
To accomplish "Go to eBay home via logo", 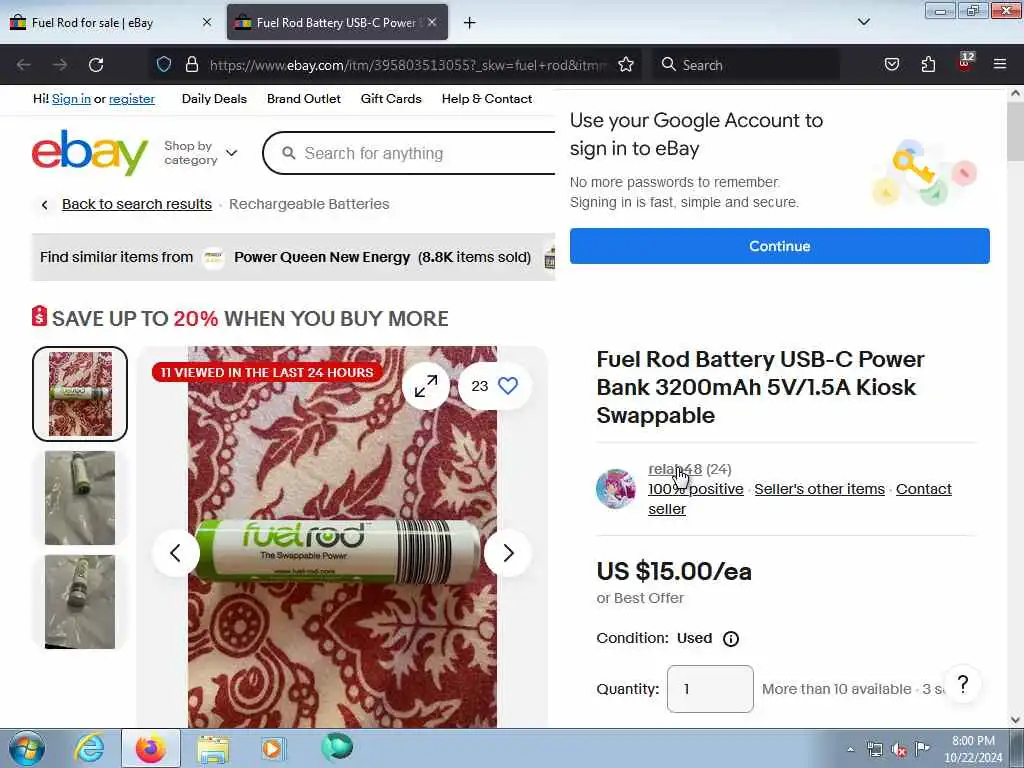I will pos(90,152).
